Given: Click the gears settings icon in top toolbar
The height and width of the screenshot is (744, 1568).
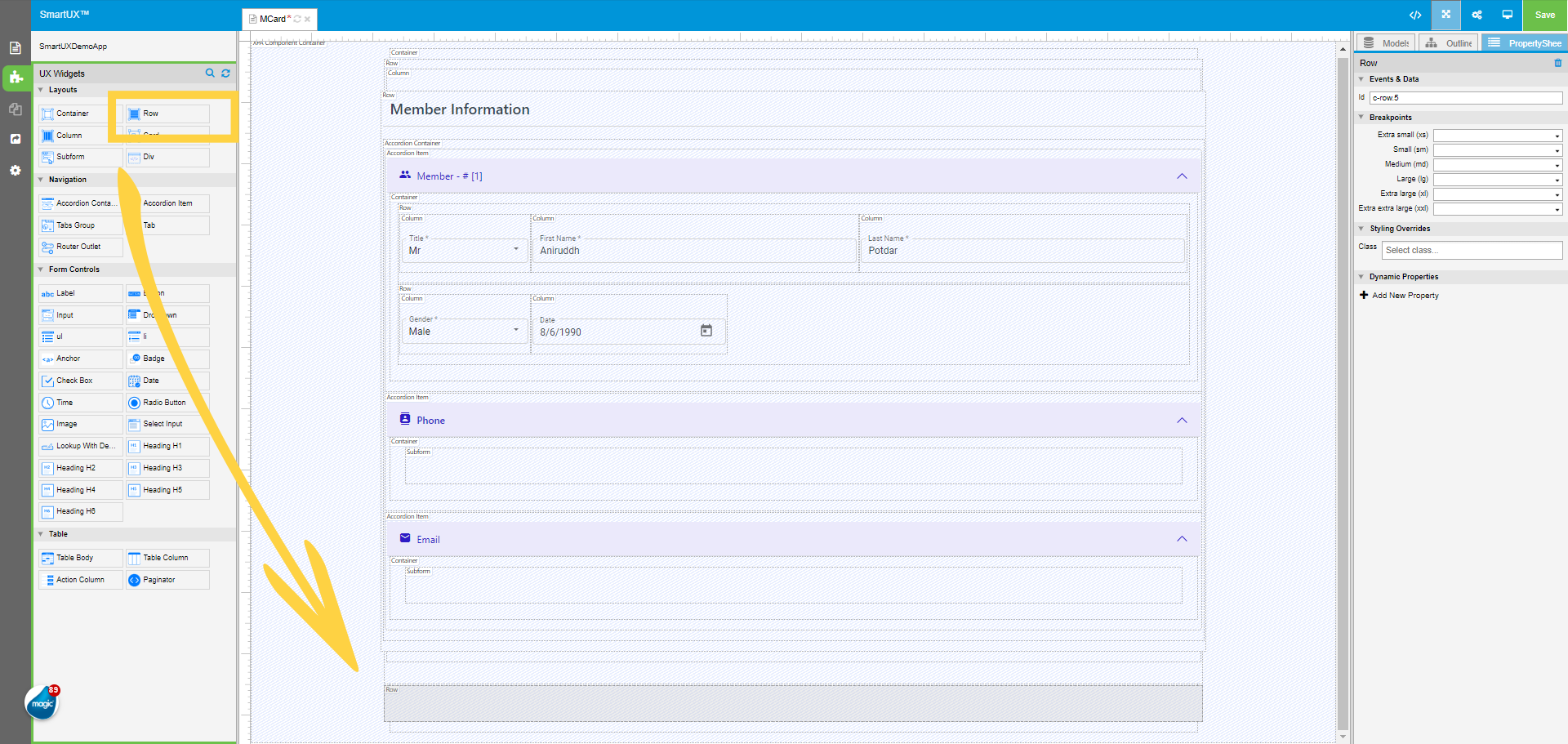Looking at the screenshot, I should tap(1477, 15).
